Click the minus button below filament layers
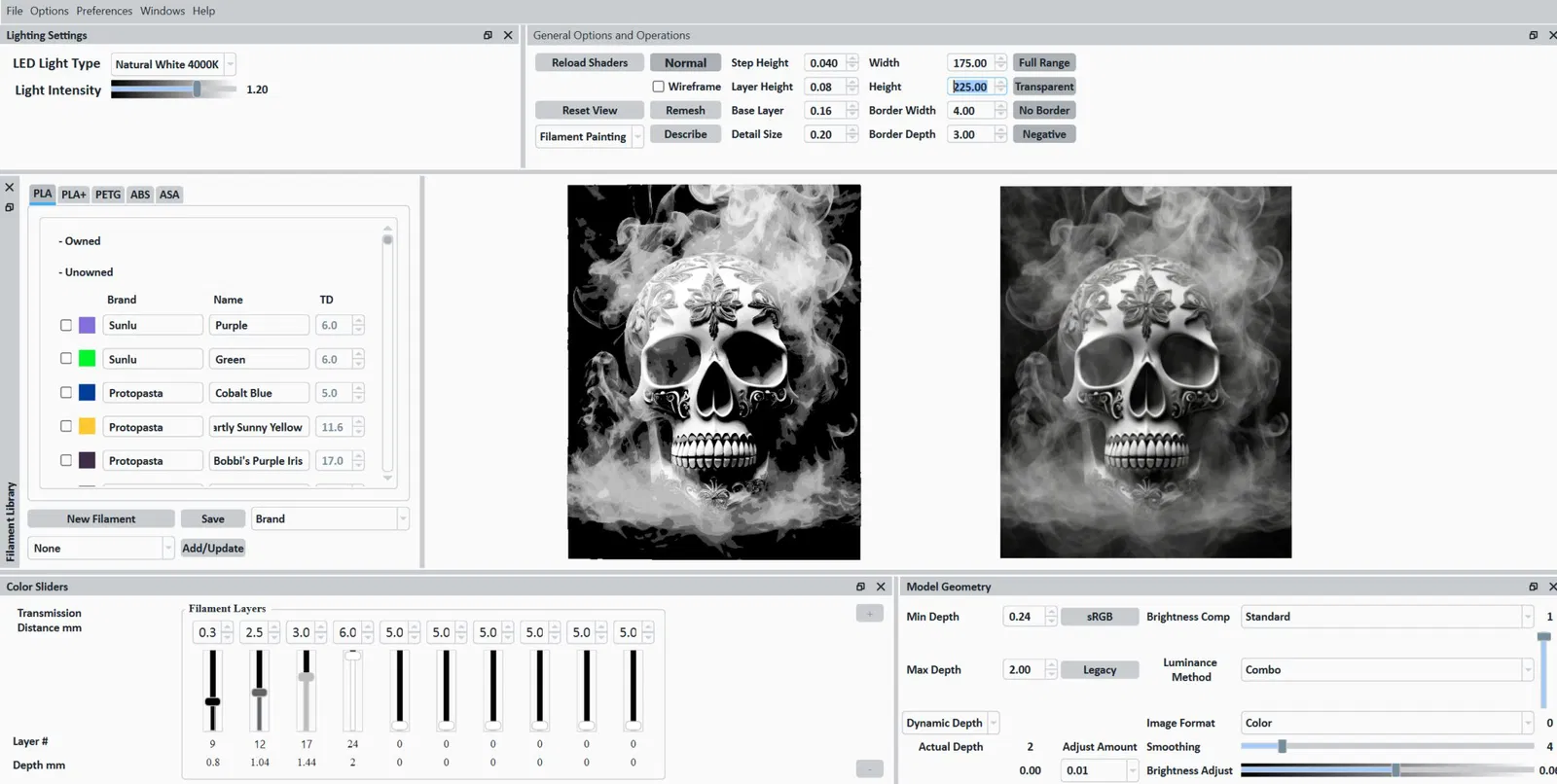The width and height of the screenshot is (1557, 784). [869, 768]
